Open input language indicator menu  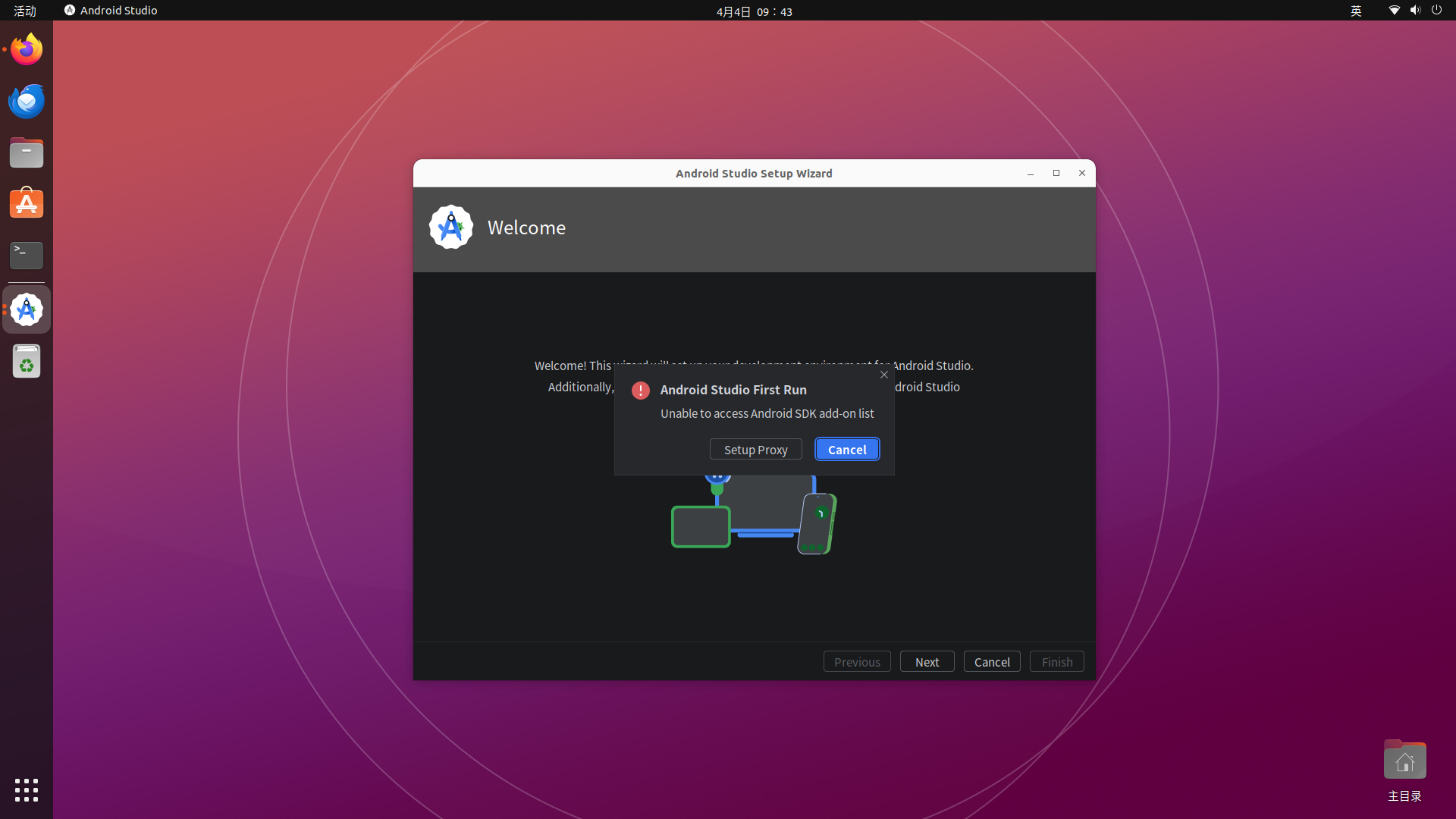1356,11
